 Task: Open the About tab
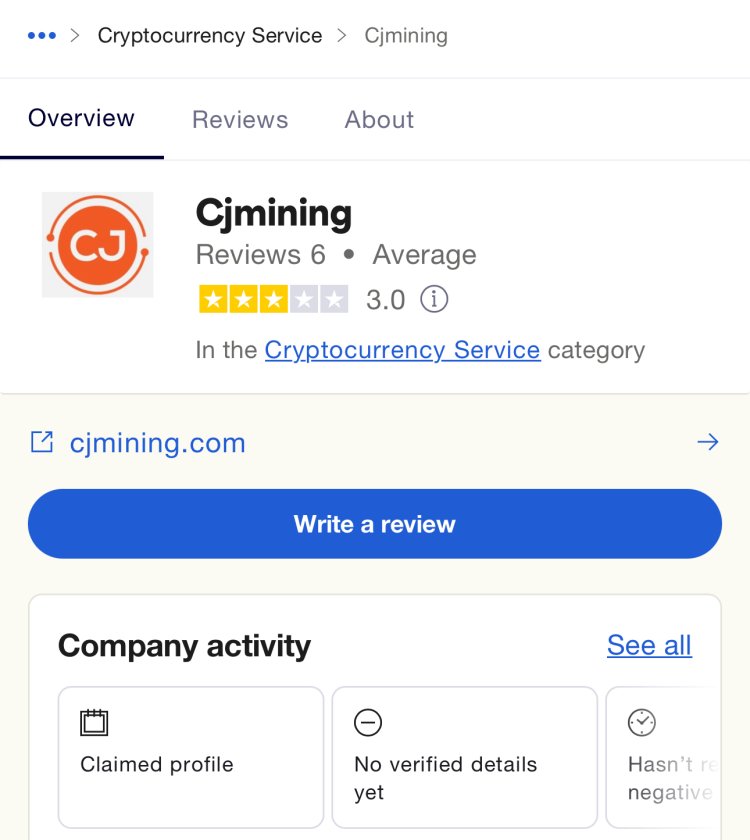379,119
